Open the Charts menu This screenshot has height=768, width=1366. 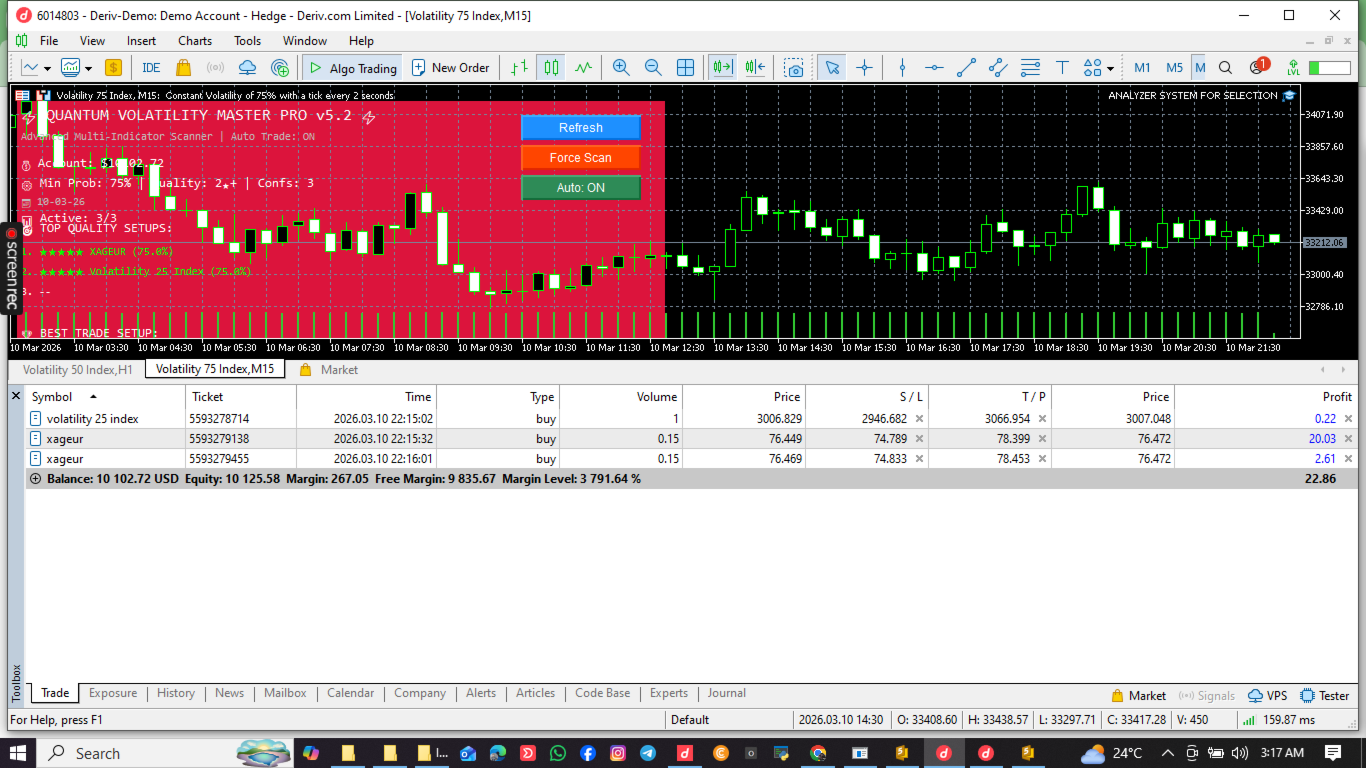(x=195, y=41)
